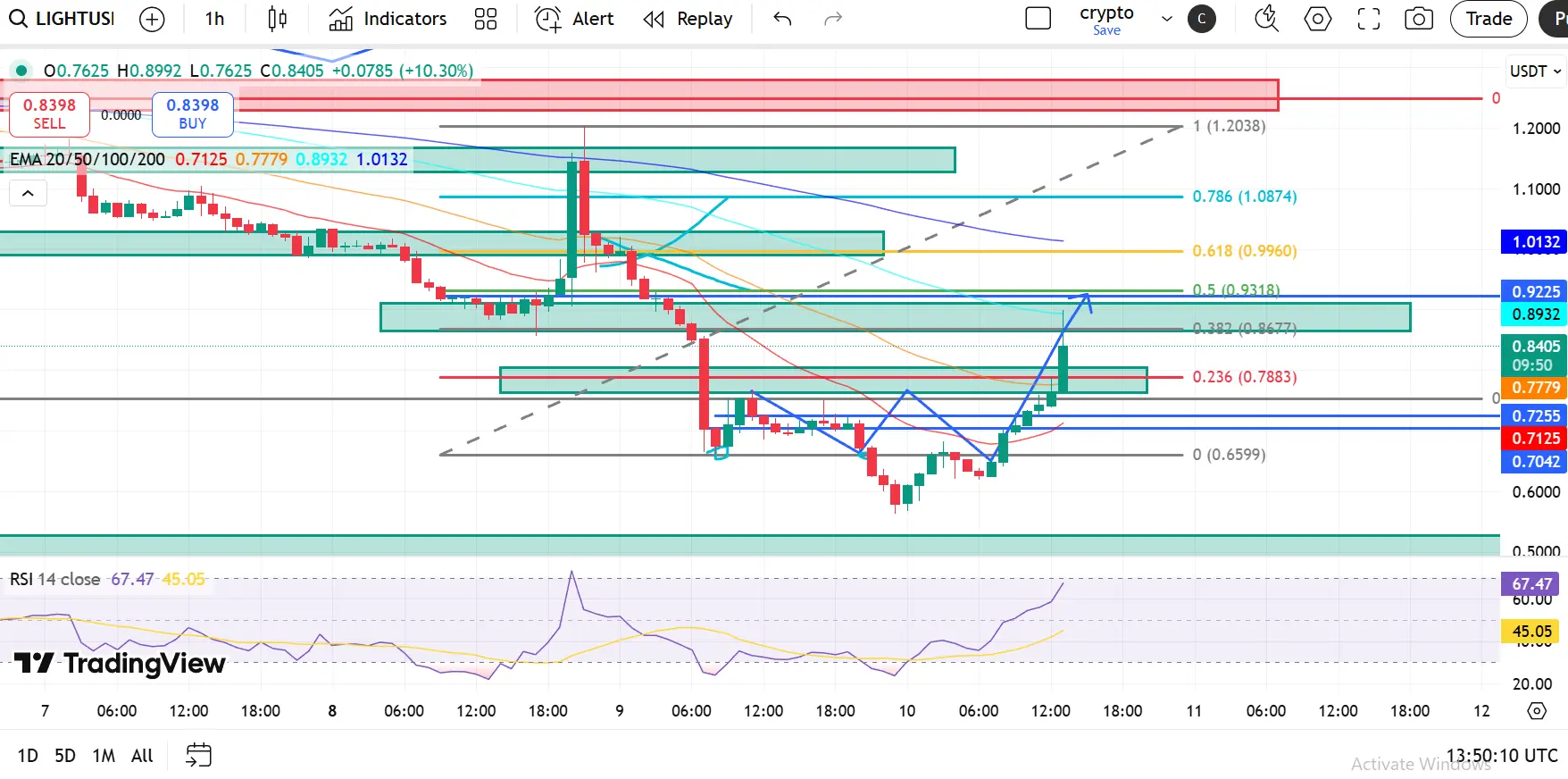1568x779 pixels.
Task: Select the RSI 45.05 yellow value label
Action: 1530,632
